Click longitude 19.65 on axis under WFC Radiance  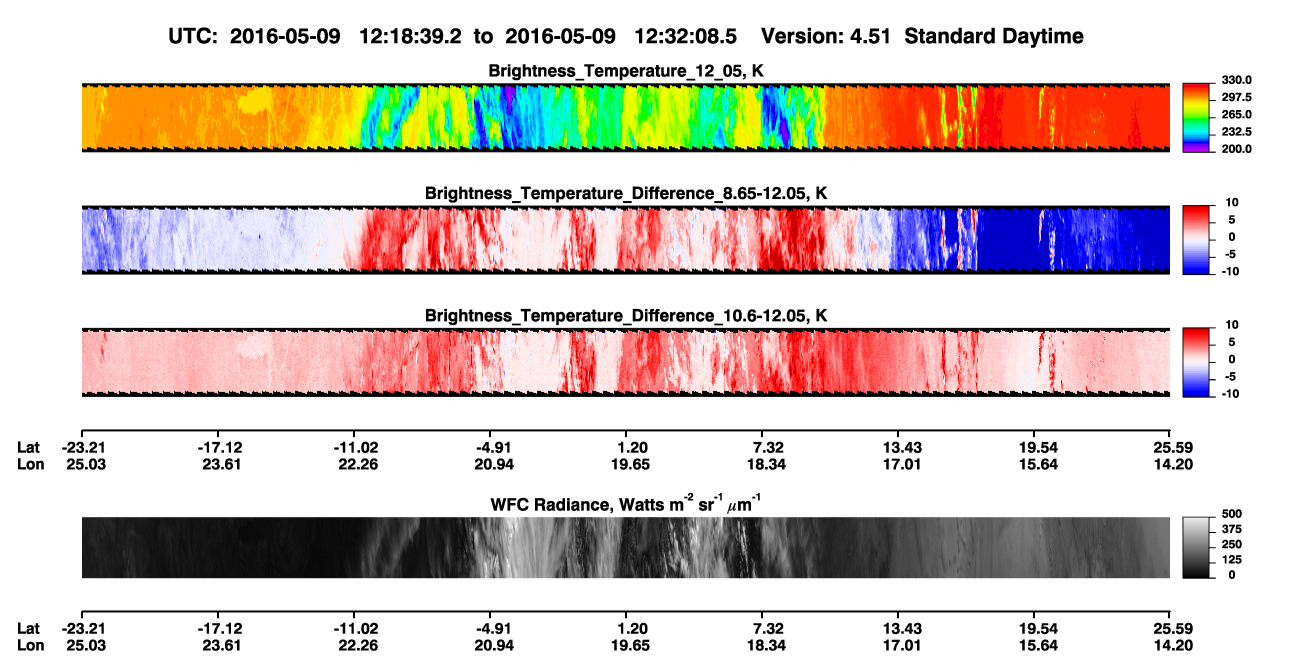[x=630, y=646]
